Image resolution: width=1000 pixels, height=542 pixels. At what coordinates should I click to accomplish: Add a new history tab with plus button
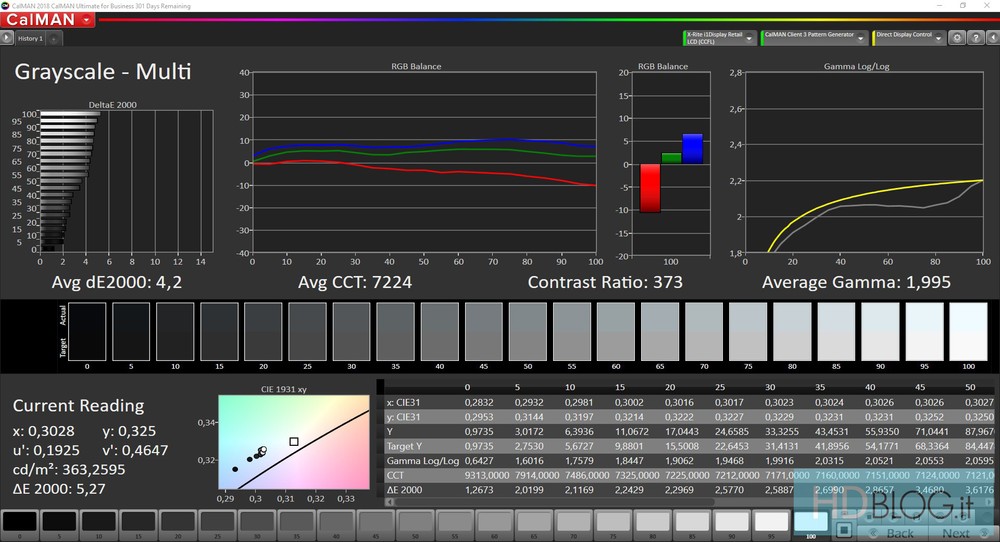click(x=53, y=39)
